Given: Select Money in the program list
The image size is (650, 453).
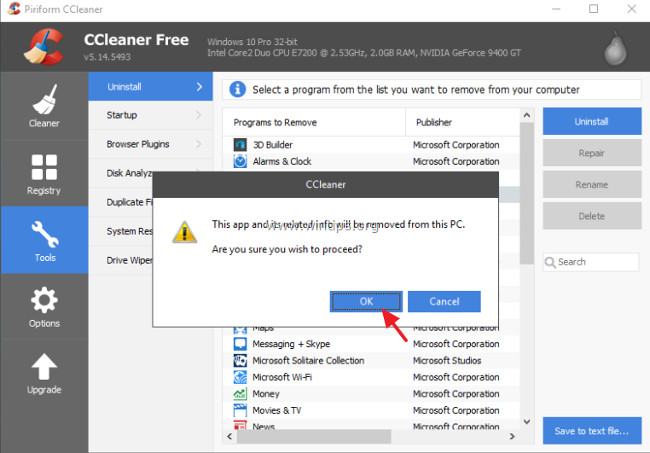Looking at the screenshot, I should (371, 393).
